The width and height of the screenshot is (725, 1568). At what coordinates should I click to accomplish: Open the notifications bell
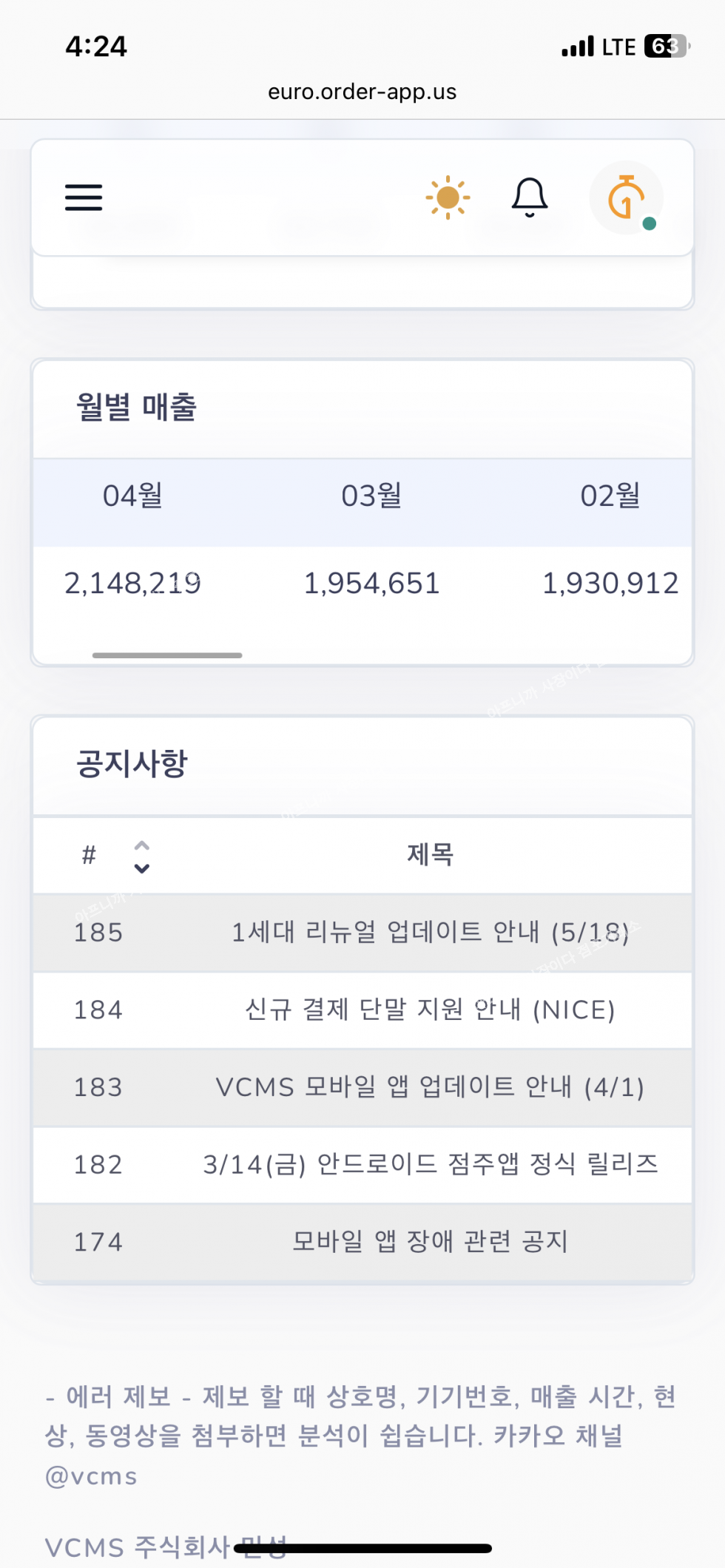pyautogui.click(x=530, y=197)
